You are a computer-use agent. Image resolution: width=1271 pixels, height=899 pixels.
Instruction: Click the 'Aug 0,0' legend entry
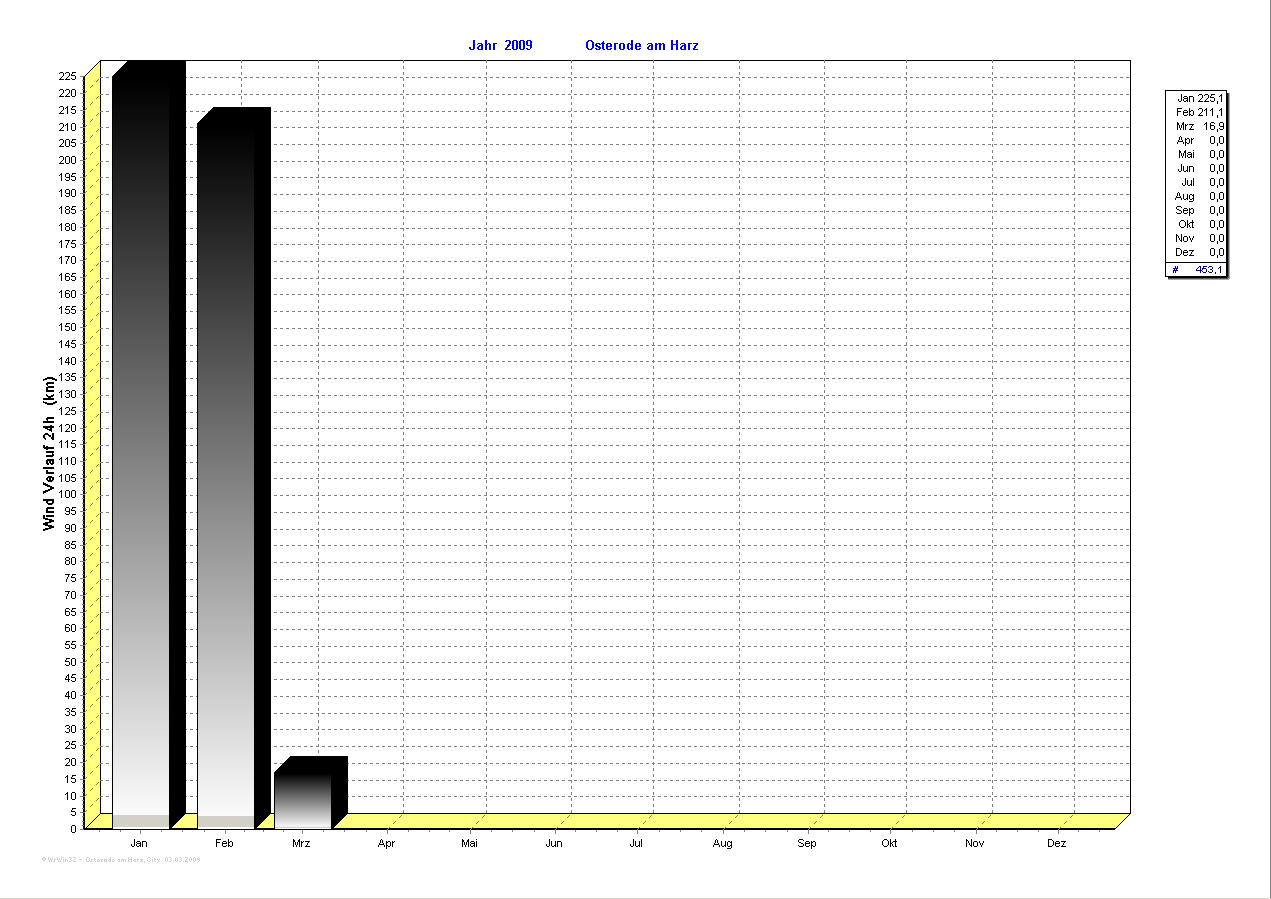pos(1197,196)
